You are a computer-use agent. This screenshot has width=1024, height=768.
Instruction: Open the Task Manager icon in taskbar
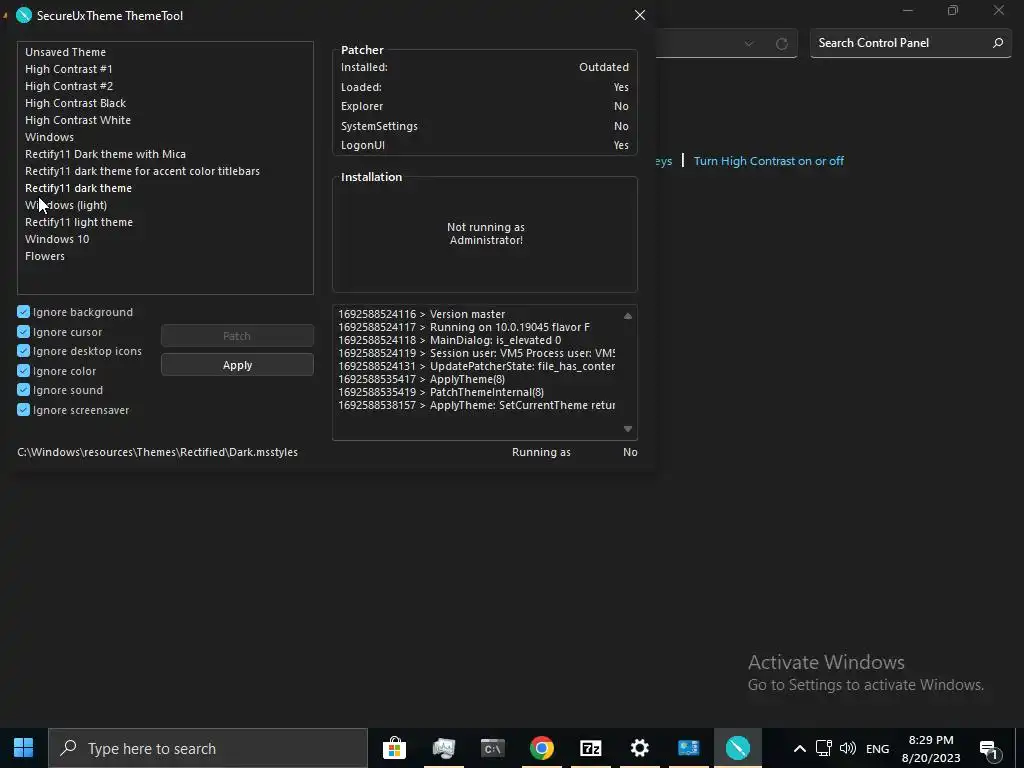tap(443, 748)
